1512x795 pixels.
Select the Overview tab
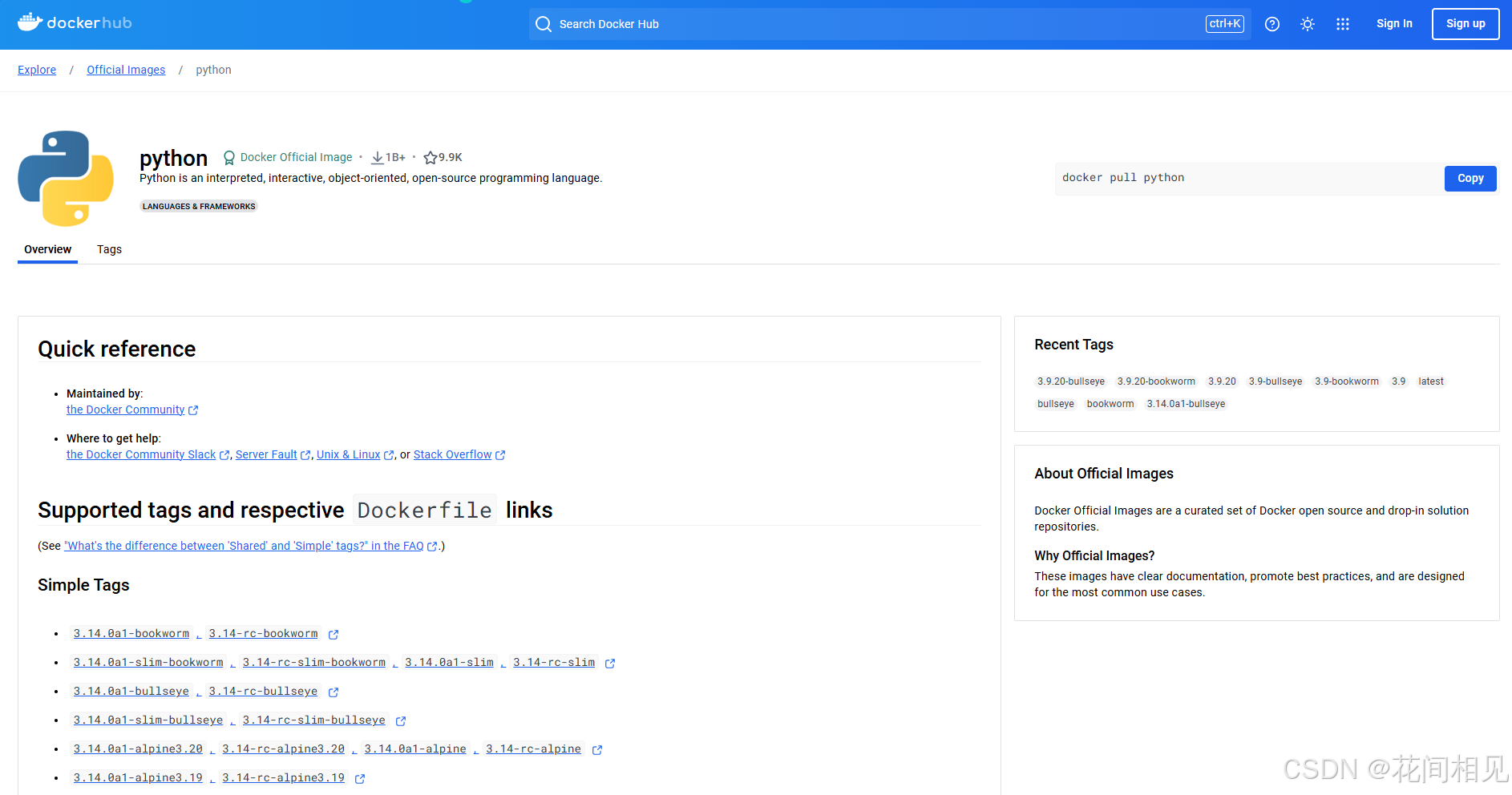coord(47,249)
